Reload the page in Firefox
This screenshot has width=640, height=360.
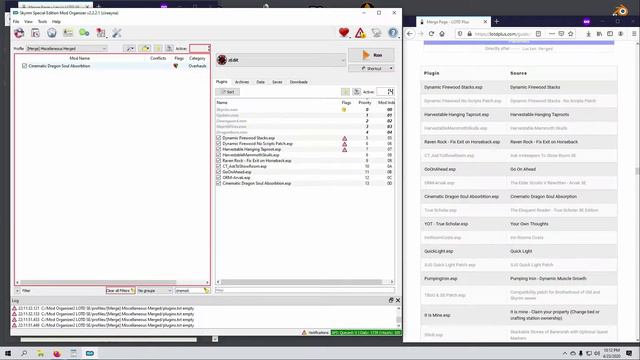click(431, 34)
